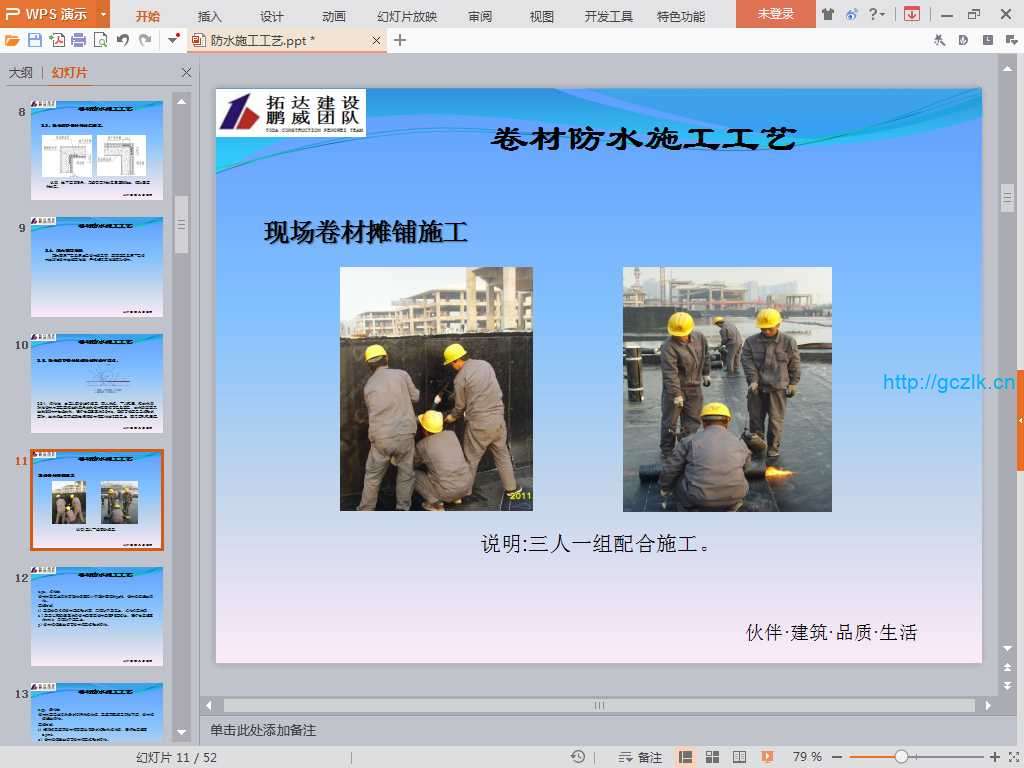Select slide 12 thumbnail in panel
Screen dimensions: 1024x768
click(x=97, y=616)
